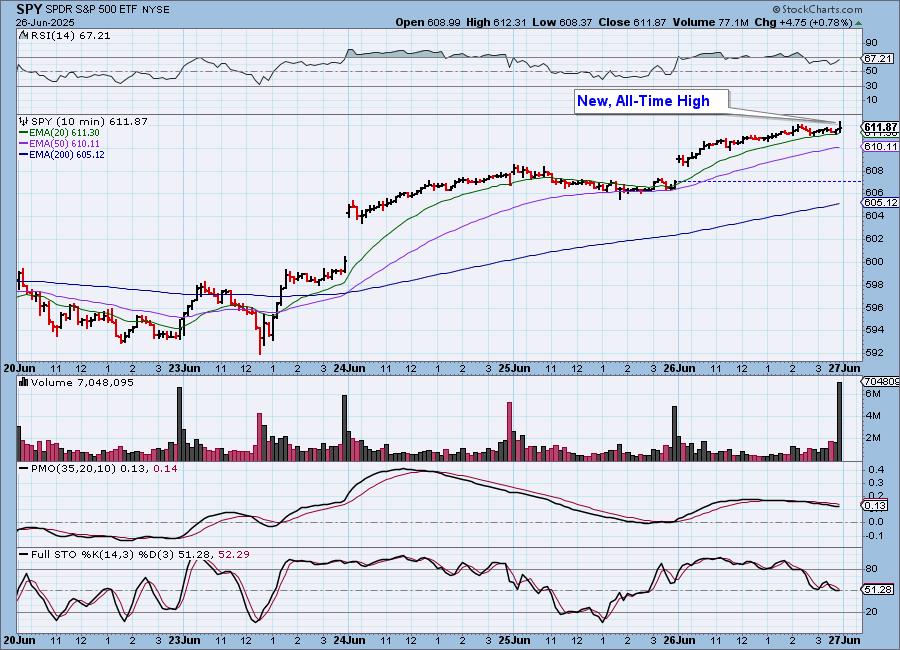Select the navy EMA(200) legend line swatch
Screen dimensions: 900x650
point(23,154)
